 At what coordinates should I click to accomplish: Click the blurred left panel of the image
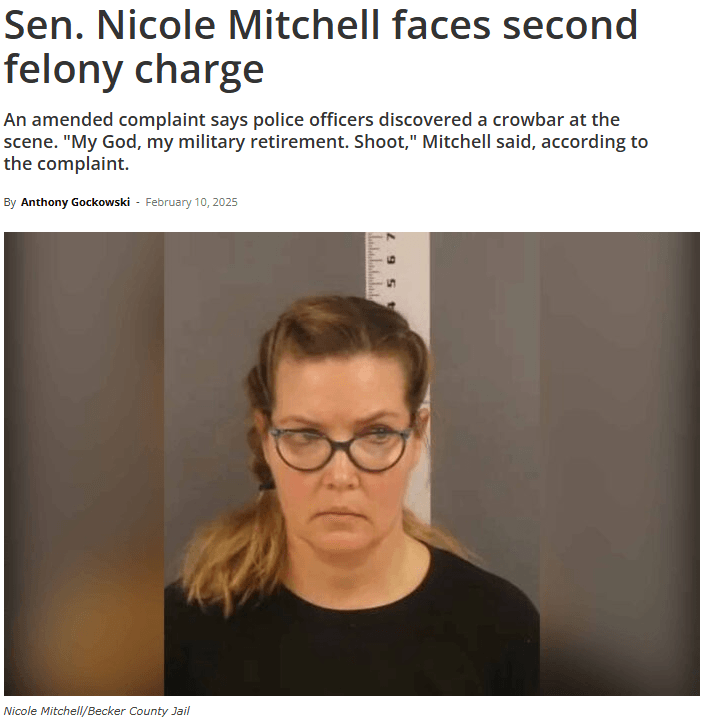(x=84, y=464)
